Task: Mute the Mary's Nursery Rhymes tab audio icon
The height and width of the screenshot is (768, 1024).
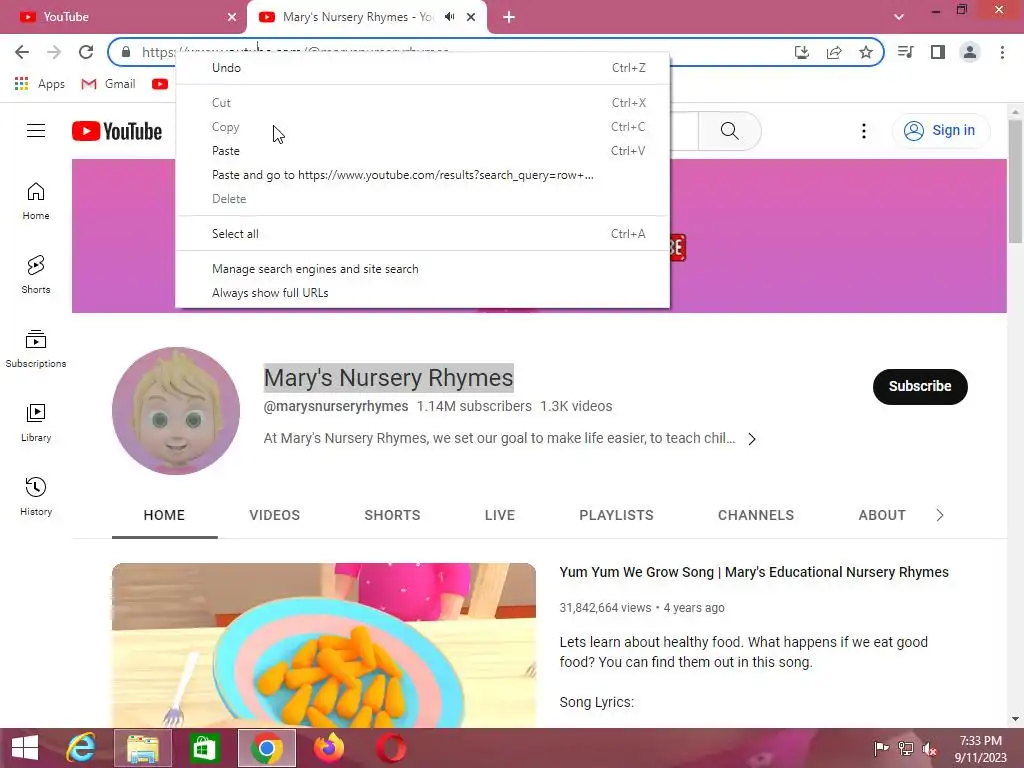Action: coord(449,17)
